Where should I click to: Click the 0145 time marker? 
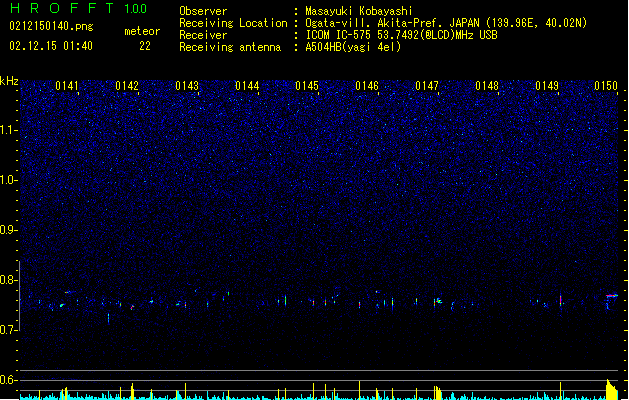tap(307, 86)
